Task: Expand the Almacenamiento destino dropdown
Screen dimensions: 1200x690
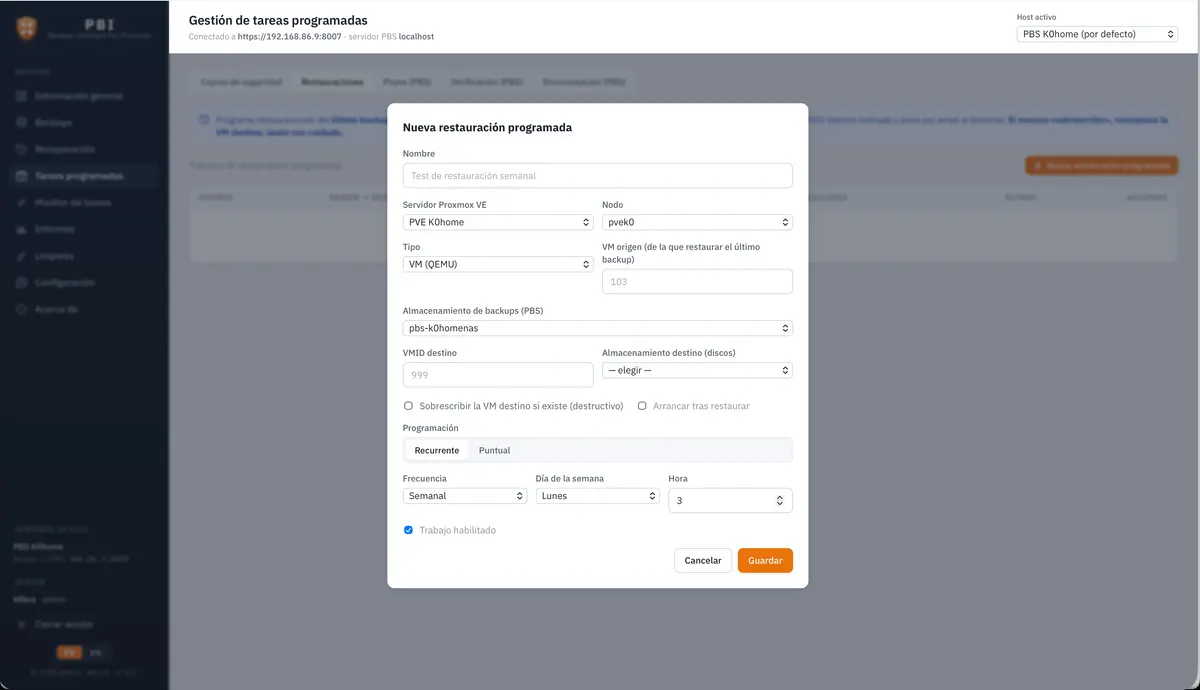Action: (x=697, y=370)
